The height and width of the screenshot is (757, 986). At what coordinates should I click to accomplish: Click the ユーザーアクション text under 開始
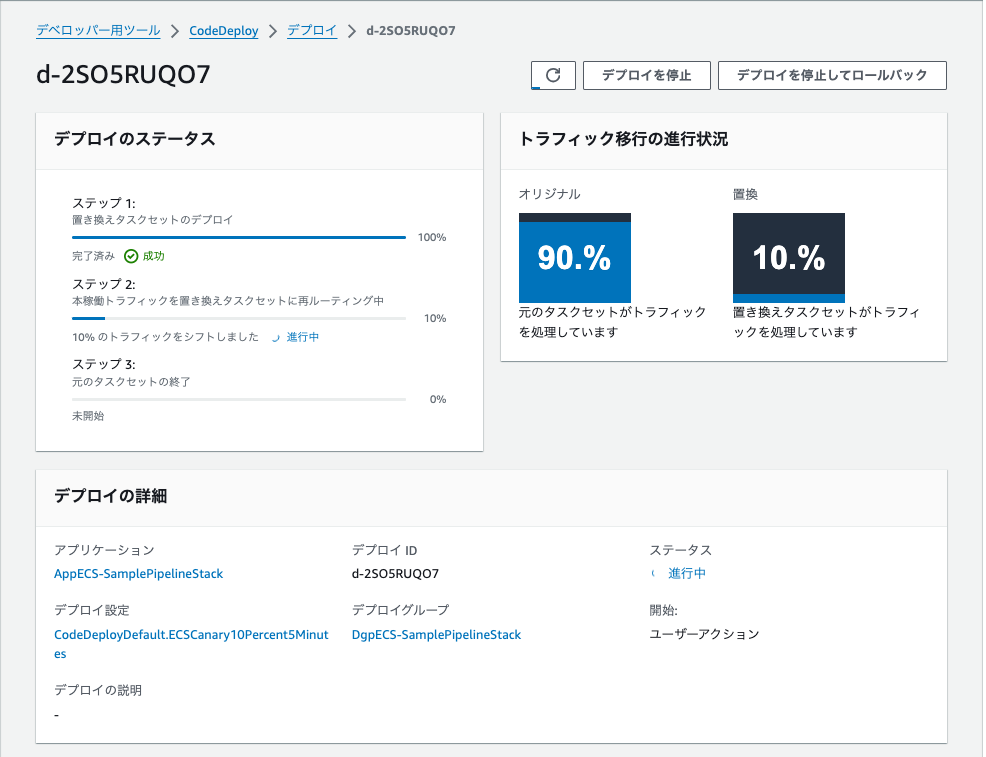point(704,634)
